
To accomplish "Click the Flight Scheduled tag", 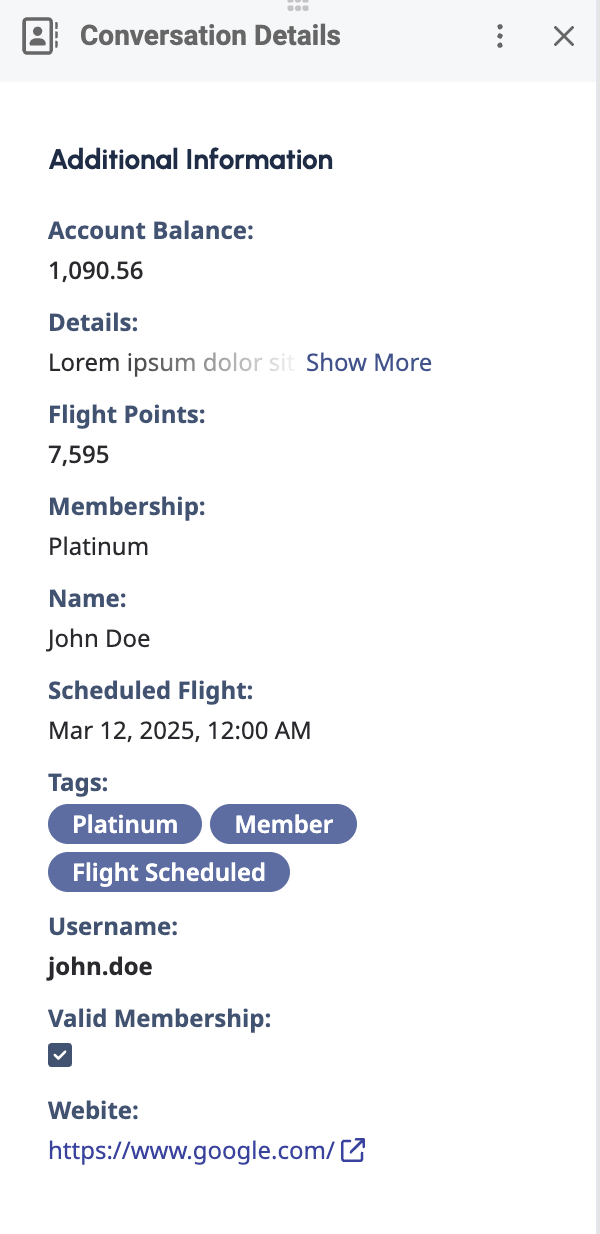I will 169,872.
